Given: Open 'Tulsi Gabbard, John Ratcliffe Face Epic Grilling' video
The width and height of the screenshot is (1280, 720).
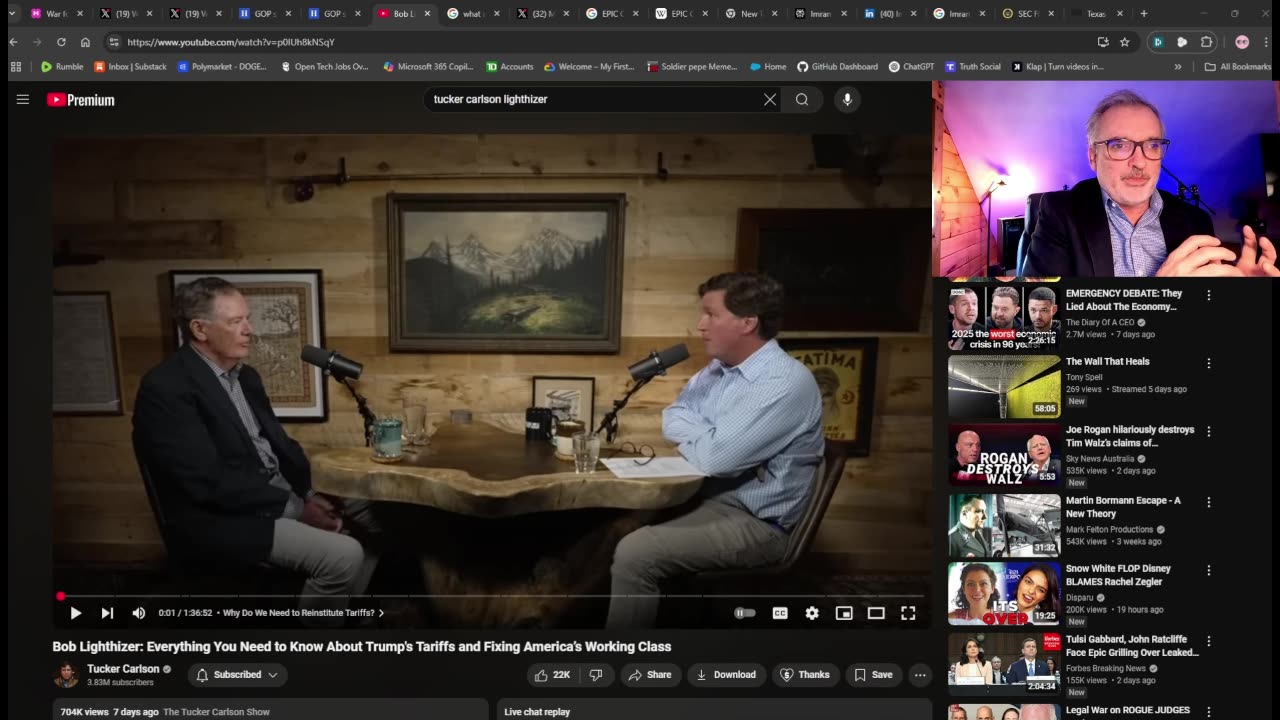Looking at the screenshot, I should click(x=1132, y=646).
